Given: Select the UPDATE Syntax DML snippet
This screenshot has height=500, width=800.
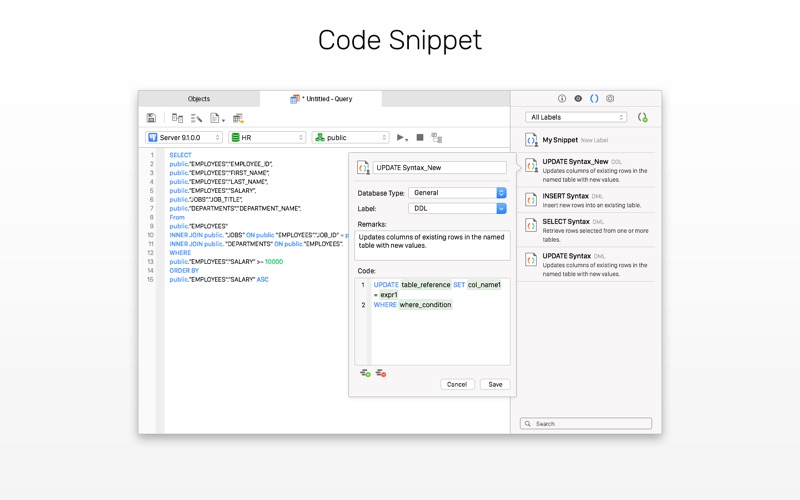Looking at the screenshot, I should click(x=586, y=264).
